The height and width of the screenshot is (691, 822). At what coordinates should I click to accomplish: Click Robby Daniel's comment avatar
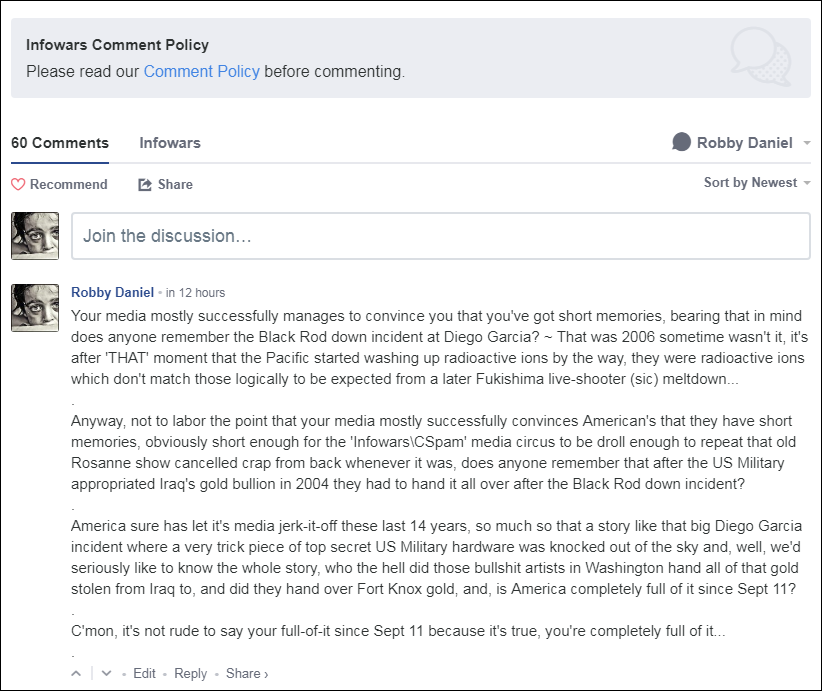[35, 307]
